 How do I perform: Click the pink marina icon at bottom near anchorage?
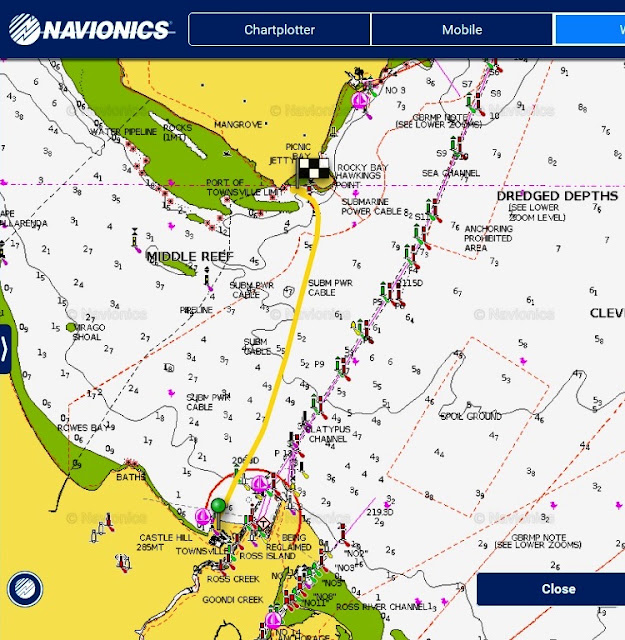coord(273,620)
